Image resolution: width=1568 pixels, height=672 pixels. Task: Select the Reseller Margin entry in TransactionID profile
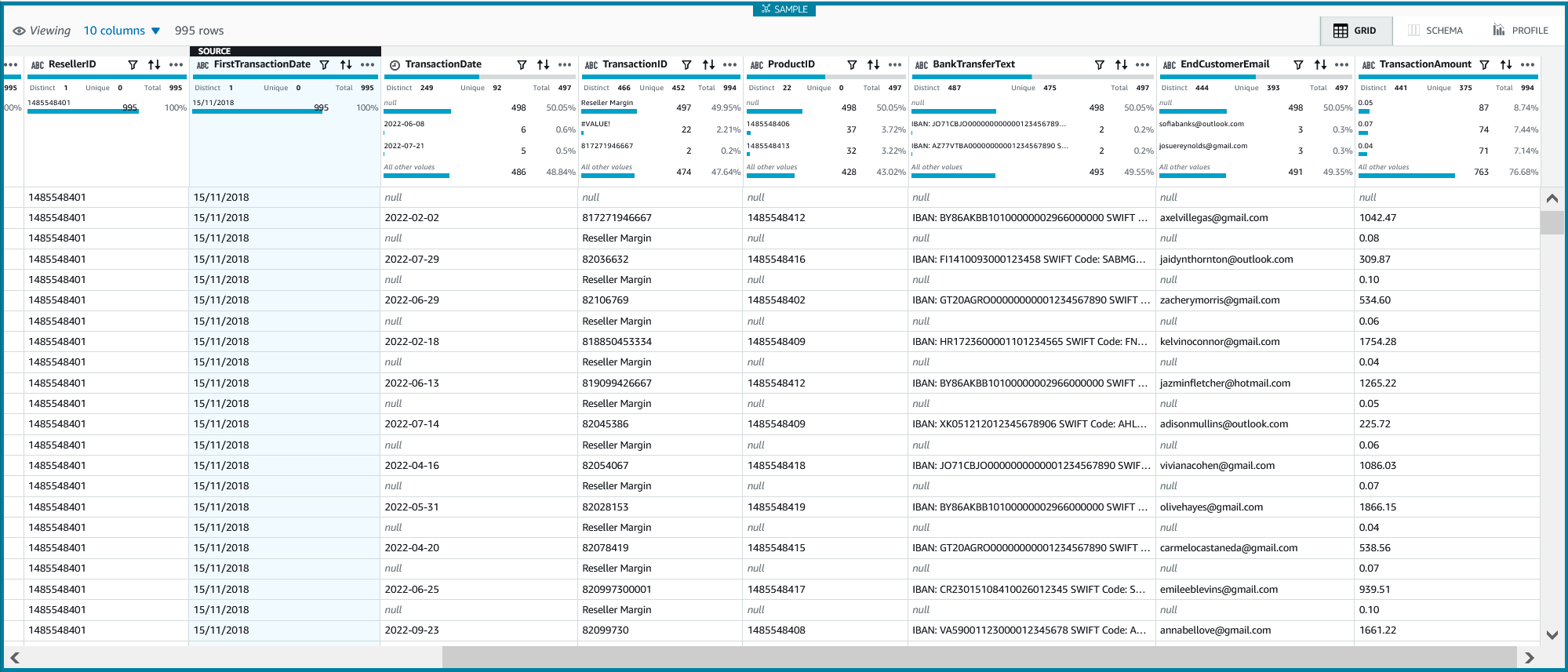[x=607, y=103]
